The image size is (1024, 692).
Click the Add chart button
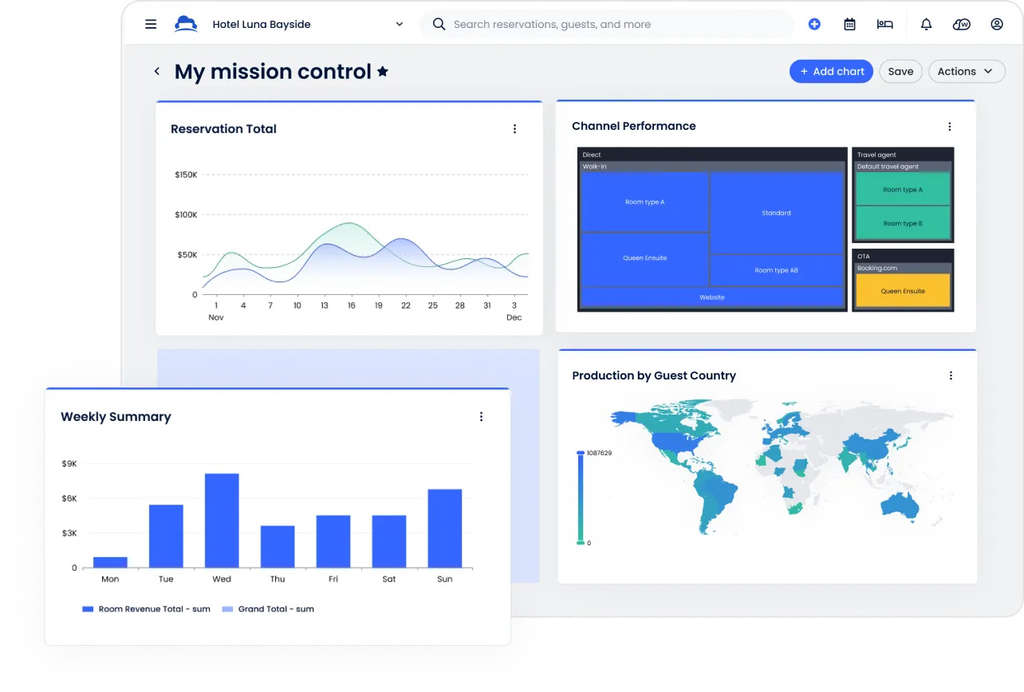[831, 71]
